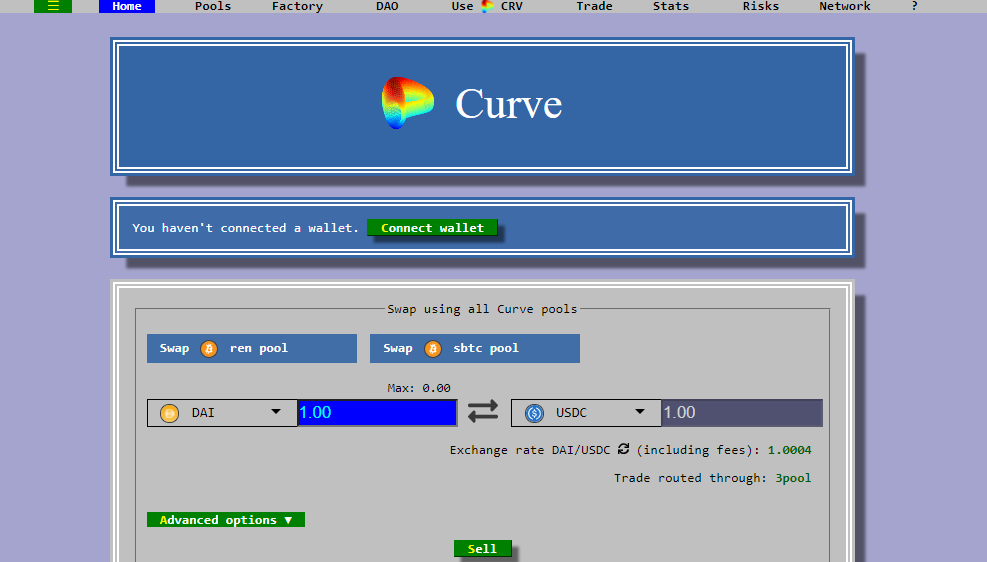The height and width of the screenshot is (562, 987).
Task: Open the Pools menu item
Action: 213,6
